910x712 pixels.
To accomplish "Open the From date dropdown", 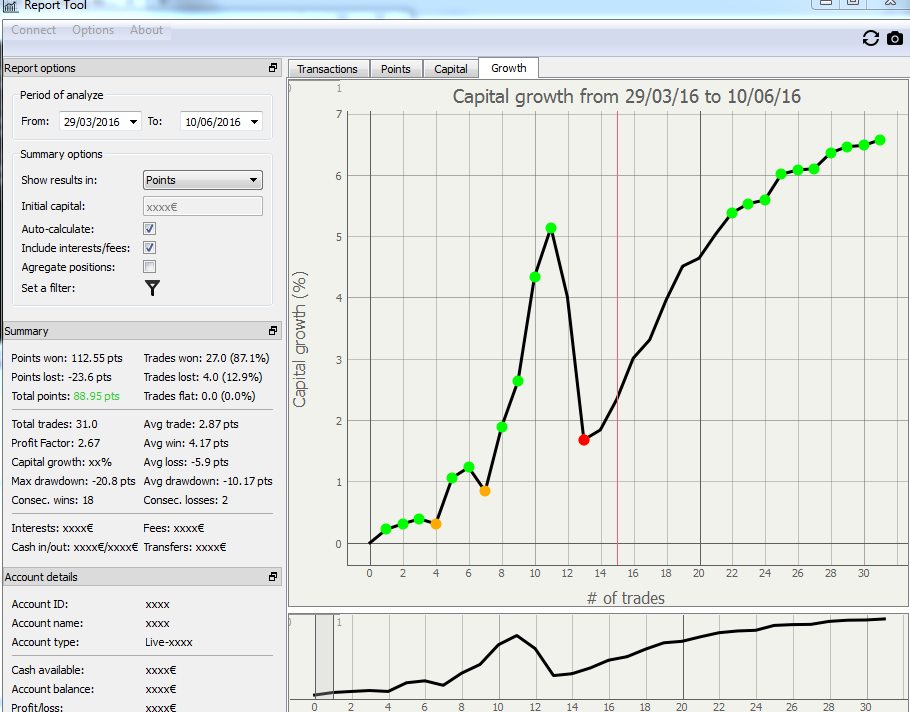I will pyautogui.click(x=134, y=122).
